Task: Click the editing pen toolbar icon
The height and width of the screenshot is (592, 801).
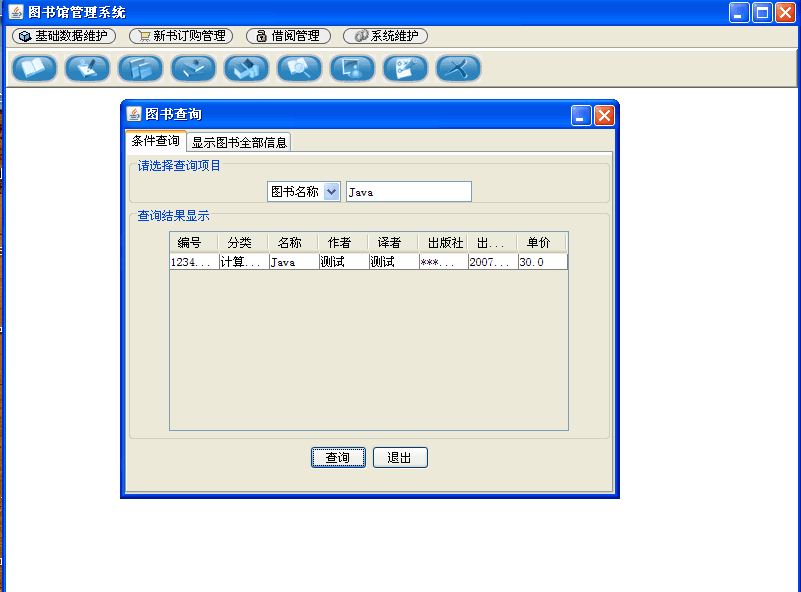Action: click(x=193, y=68)
